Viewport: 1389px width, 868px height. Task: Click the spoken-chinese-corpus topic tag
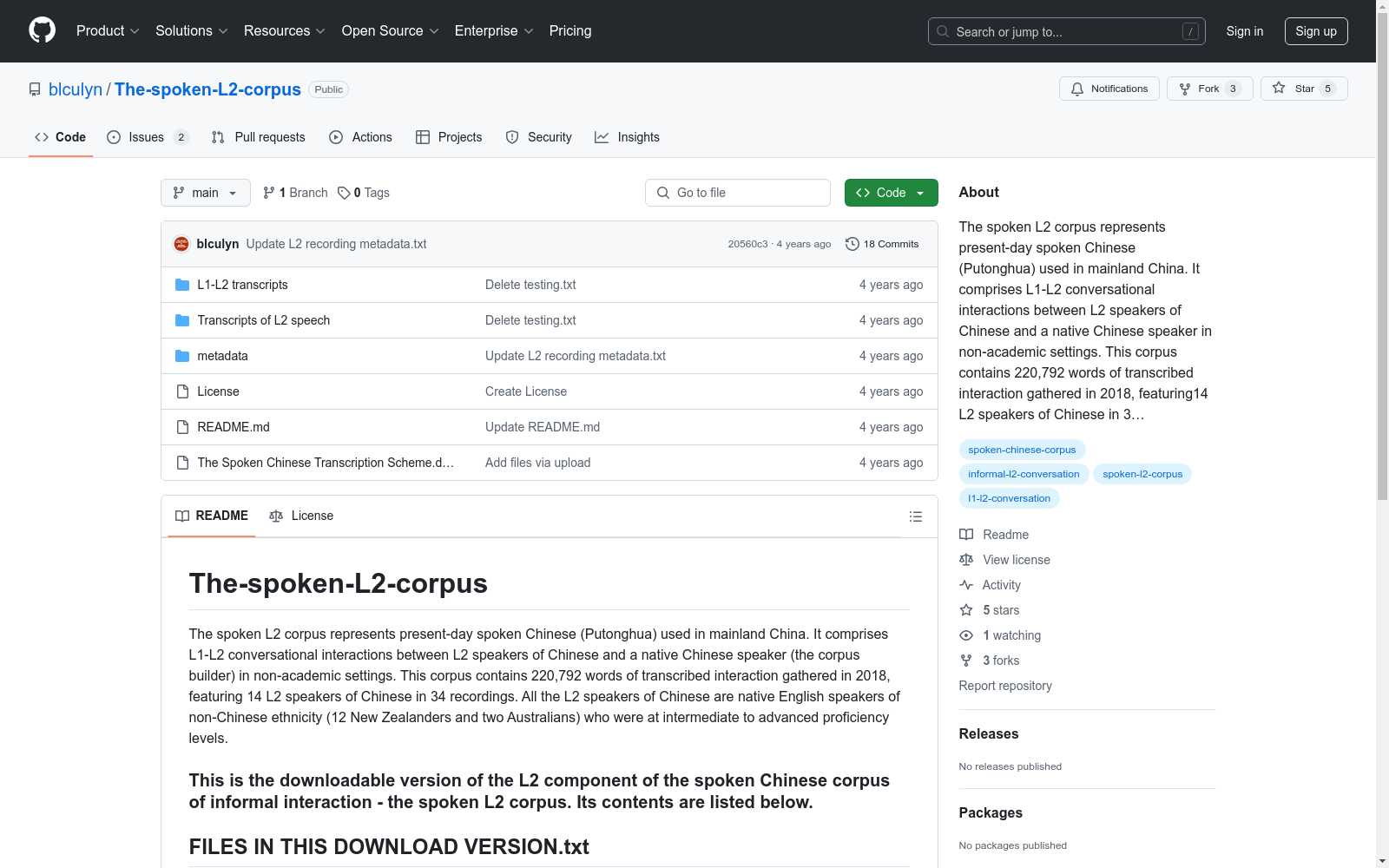pyautogui.click(x=1022, y=450)
